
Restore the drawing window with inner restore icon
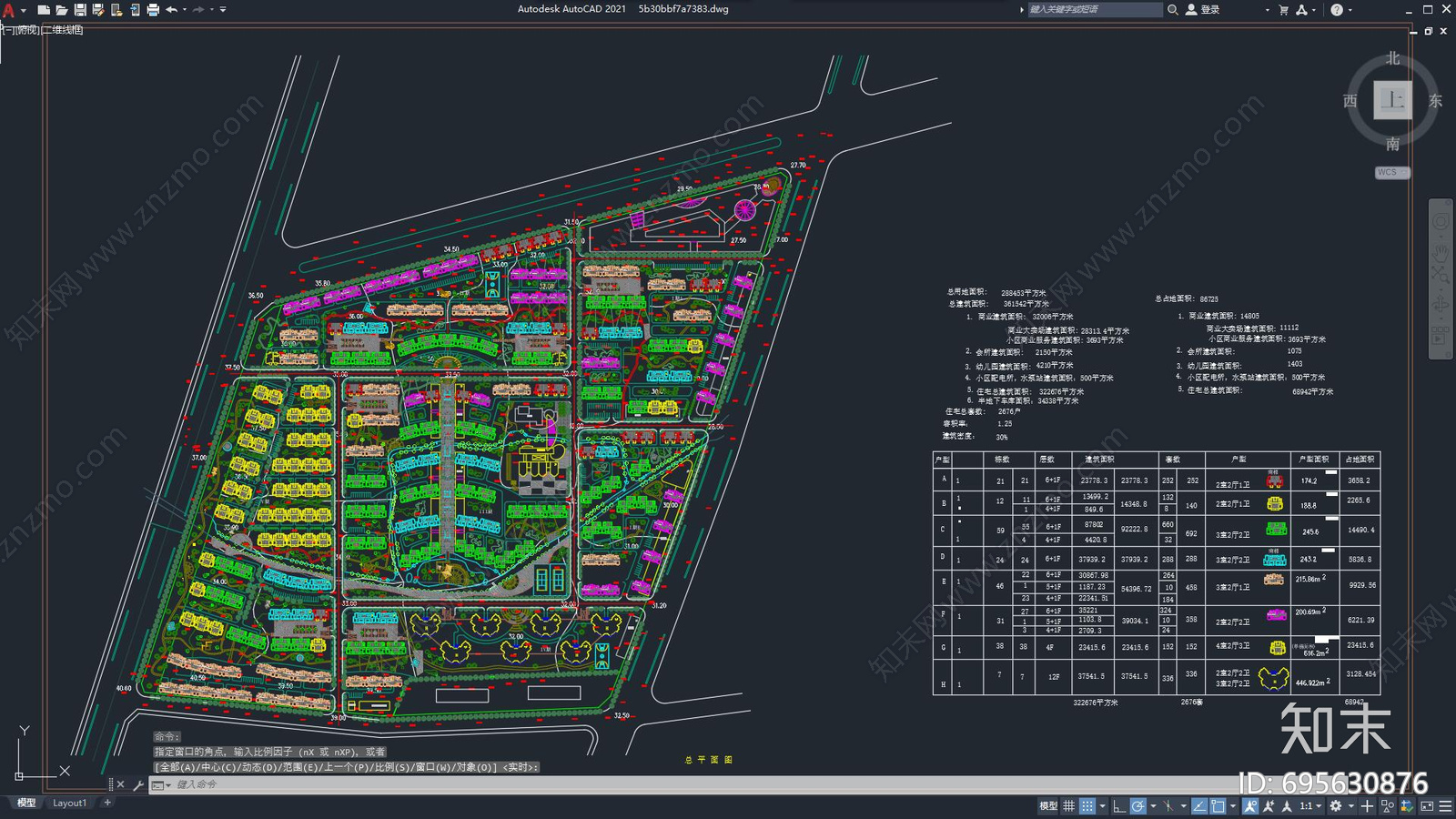pyautogui.click(x=1428, y=31)
